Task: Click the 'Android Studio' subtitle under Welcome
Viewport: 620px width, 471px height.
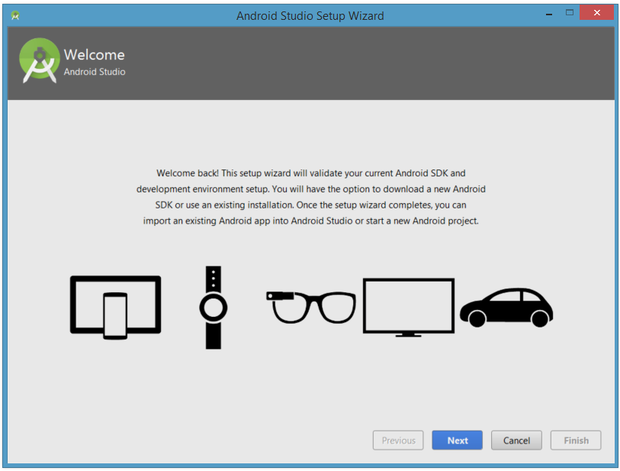Action: pyautogui.click(x=95, y=72)
